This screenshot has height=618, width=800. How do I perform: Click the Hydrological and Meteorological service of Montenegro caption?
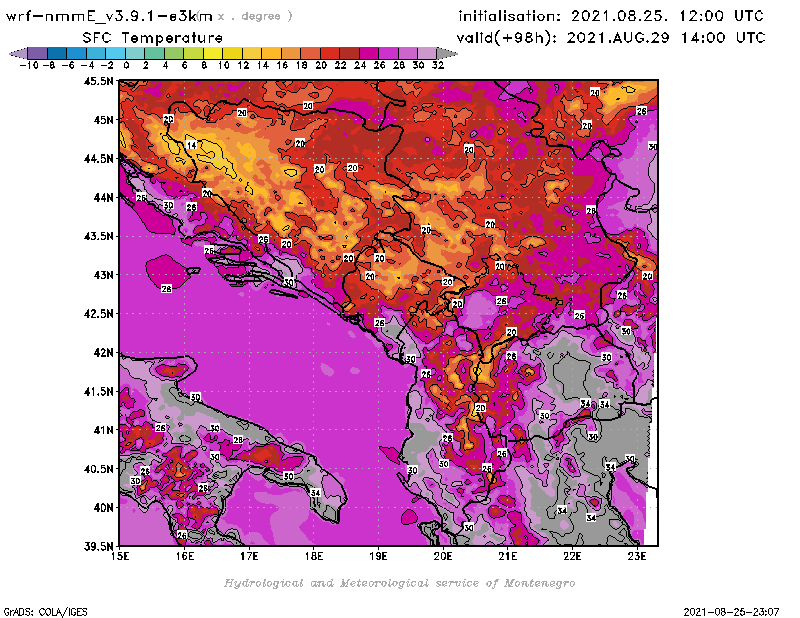click(x=399, y=583)
